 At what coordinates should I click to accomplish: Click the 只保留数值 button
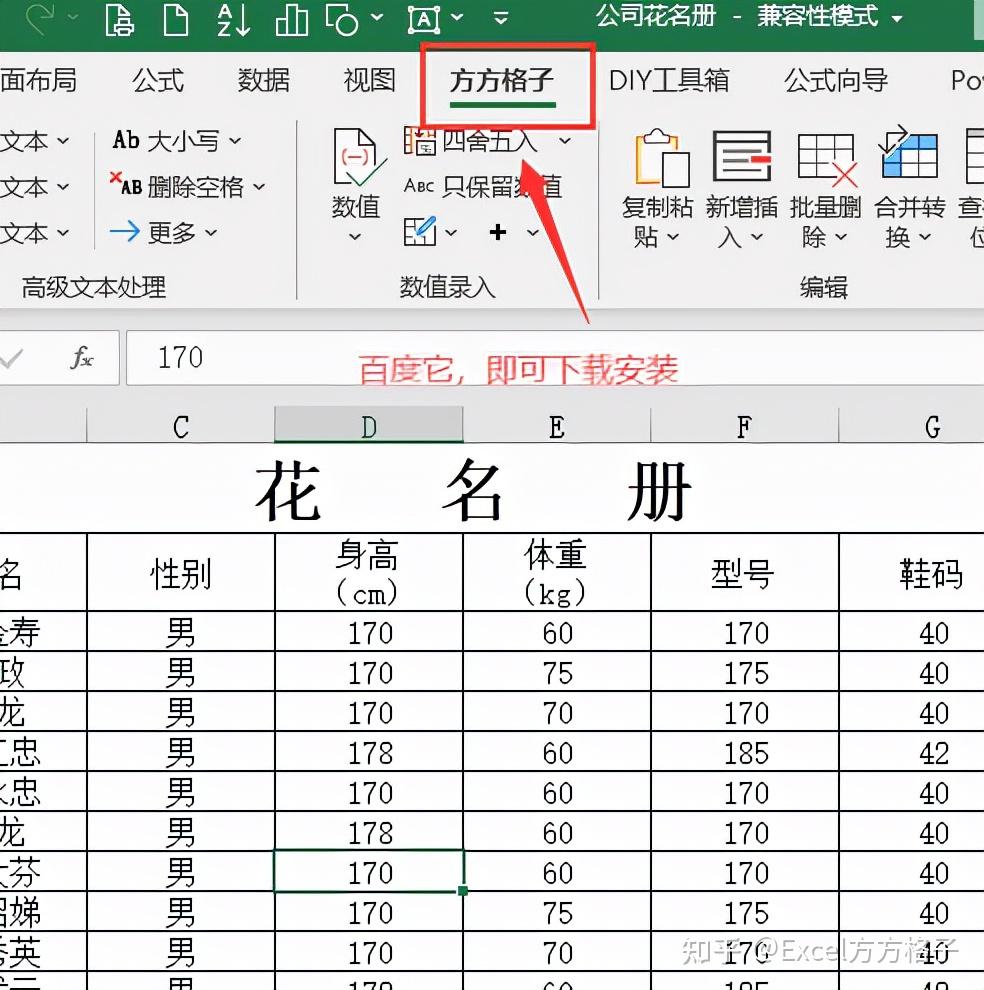[x=483, y=186]
